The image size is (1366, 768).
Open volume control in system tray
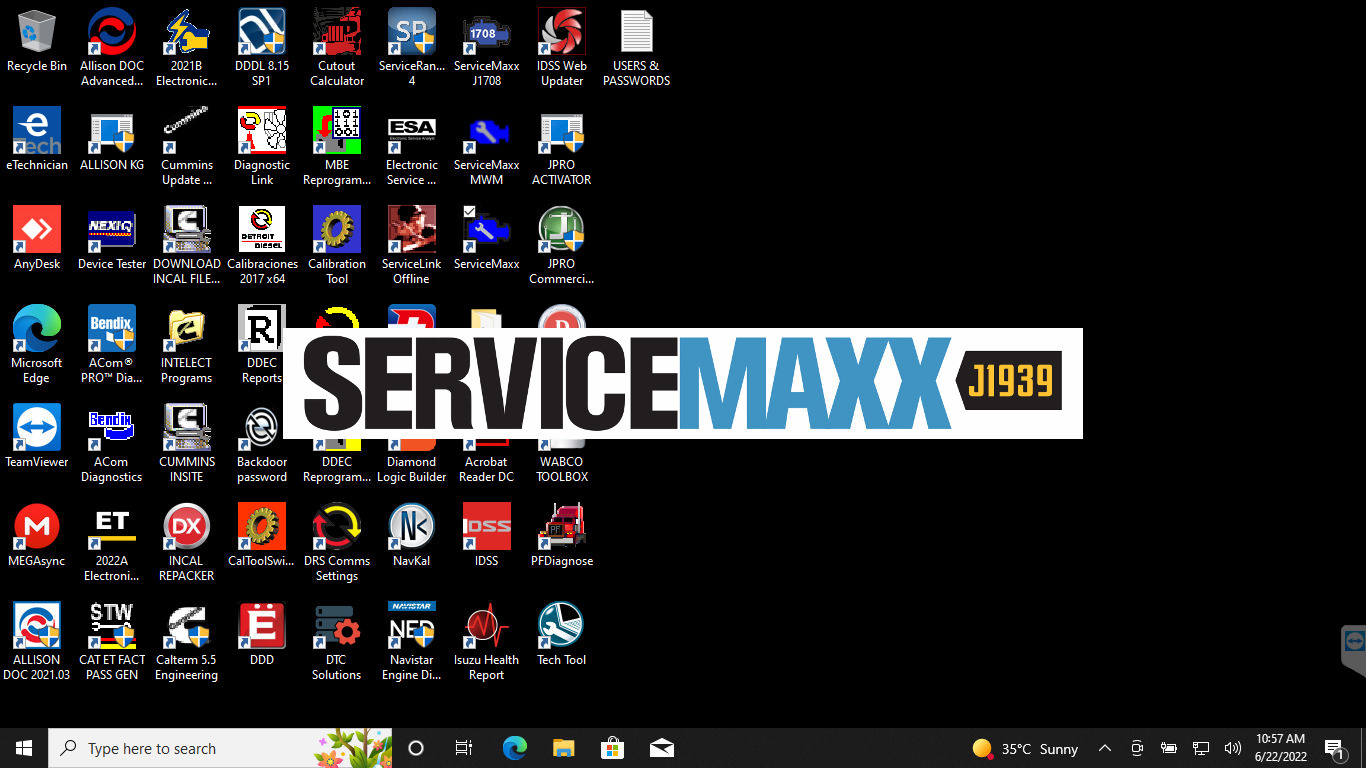pyautogui.click(x=1233, y=748)
